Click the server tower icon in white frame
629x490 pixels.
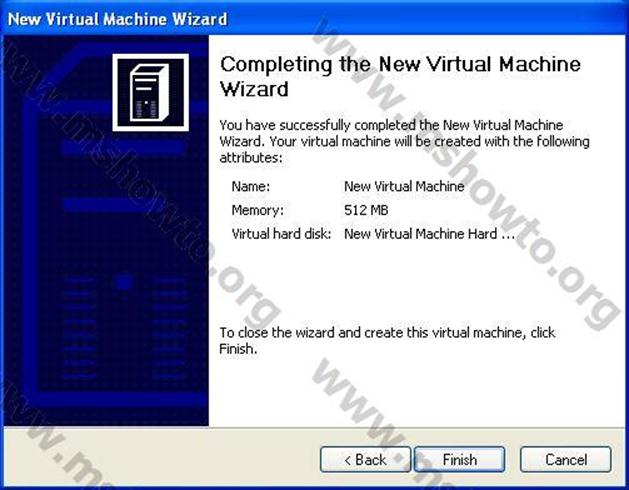(x=150, y=92)
